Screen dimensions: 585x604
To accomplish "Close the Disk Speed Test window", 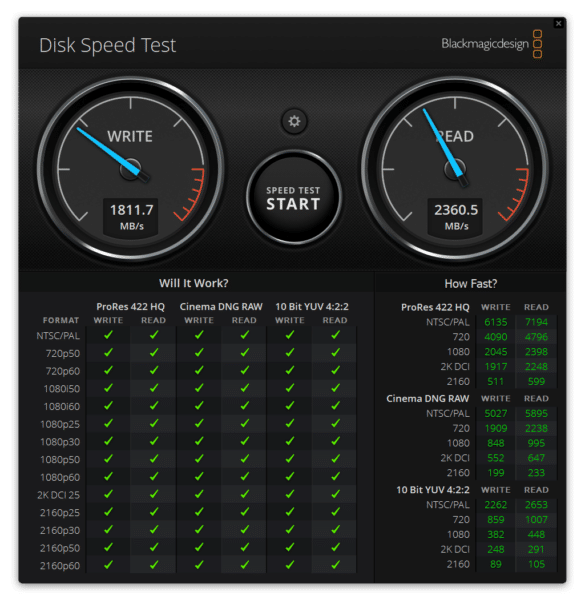I will point(558,23).
